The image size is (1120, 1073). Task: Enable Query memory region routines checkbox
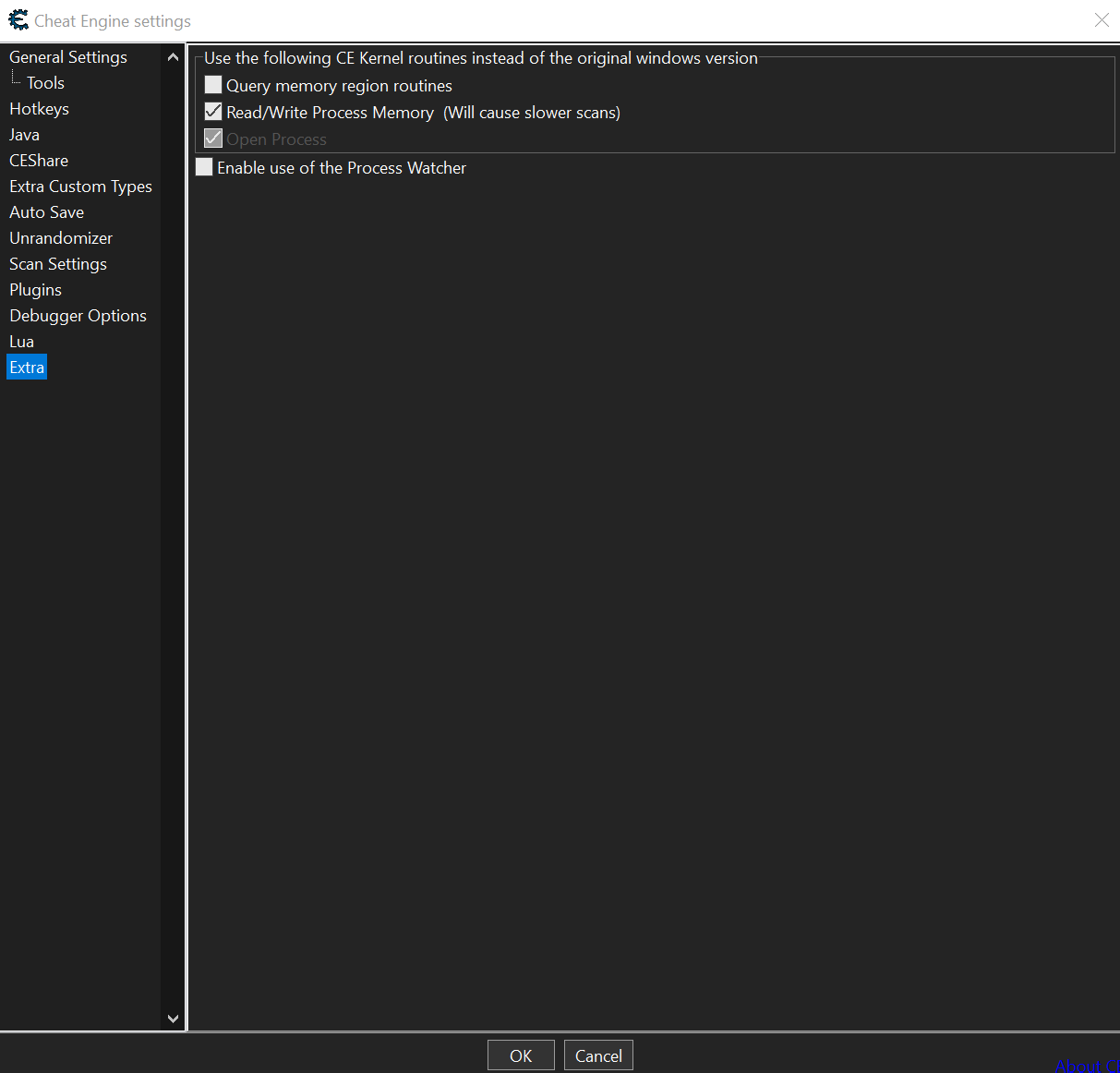213,85
